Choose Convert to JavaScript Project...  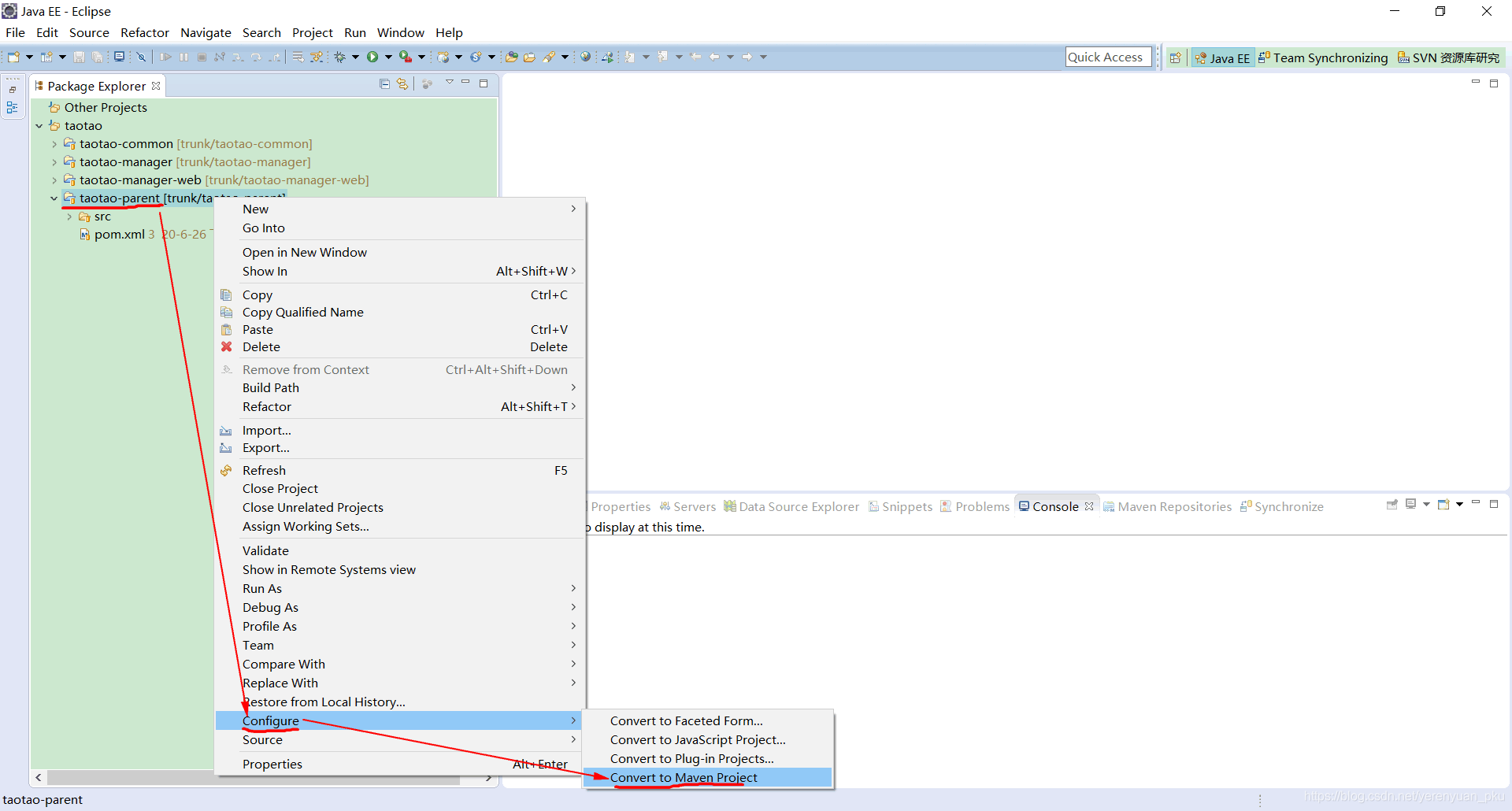click(x=708, y=739)
